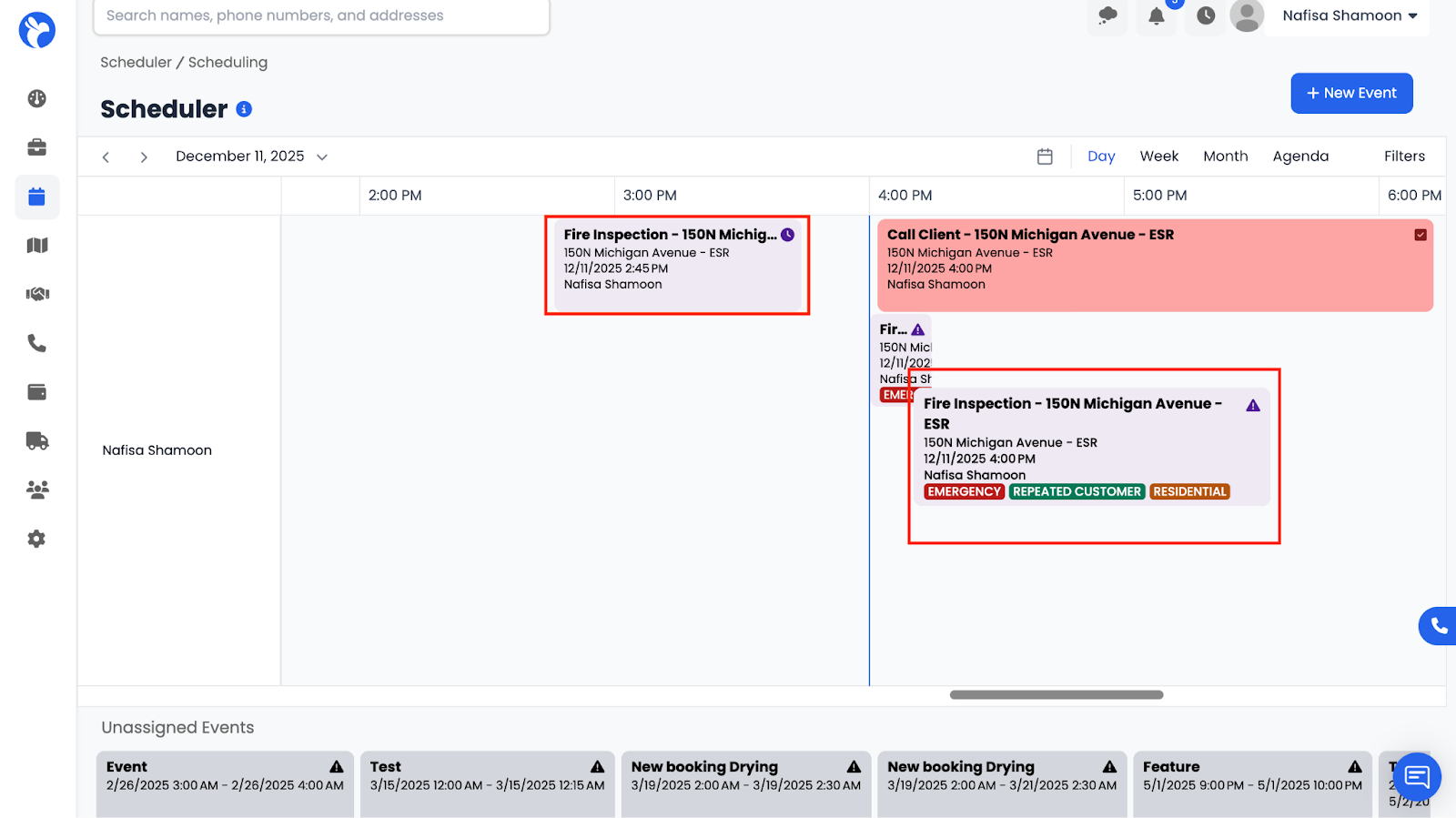Click the info icon beside Scheduler title
This screenshot has height=818, width=1456.
point(244,109)
